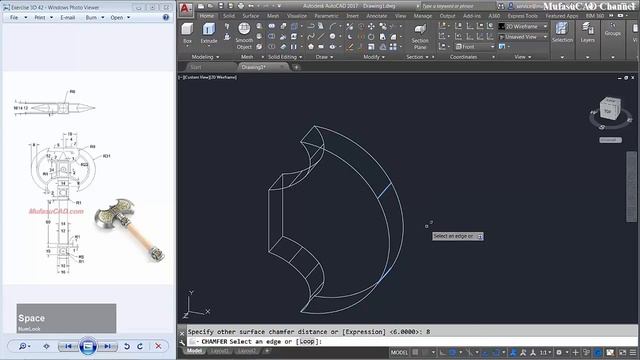Go to the previous photo
Screen dimensions: 640x360
point(69,346)
